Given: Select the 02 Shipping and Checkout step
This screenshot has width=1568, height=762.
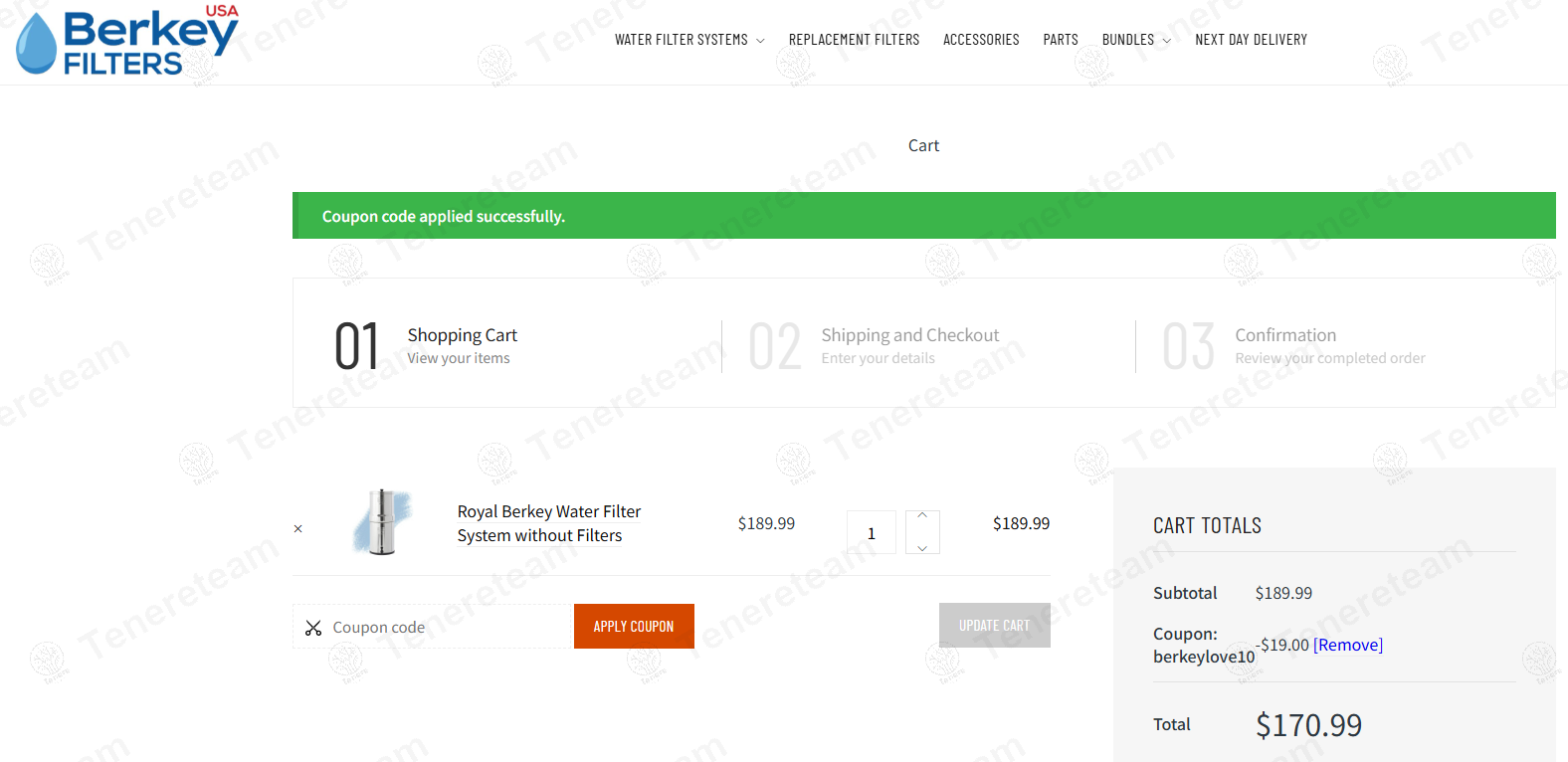Looking at the screenshot, I should [874, 345].
